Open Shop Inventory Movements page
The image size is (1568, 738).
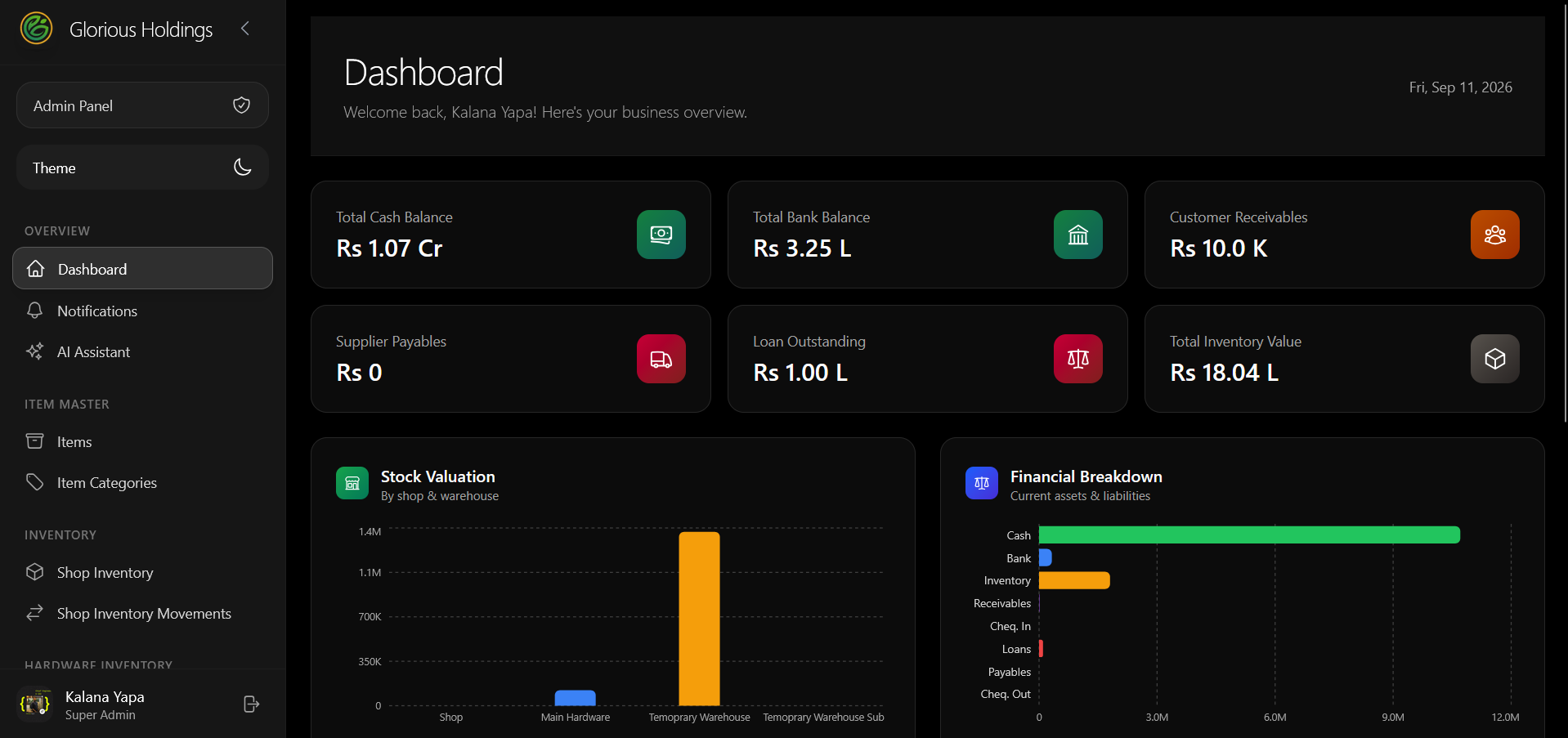142,613
